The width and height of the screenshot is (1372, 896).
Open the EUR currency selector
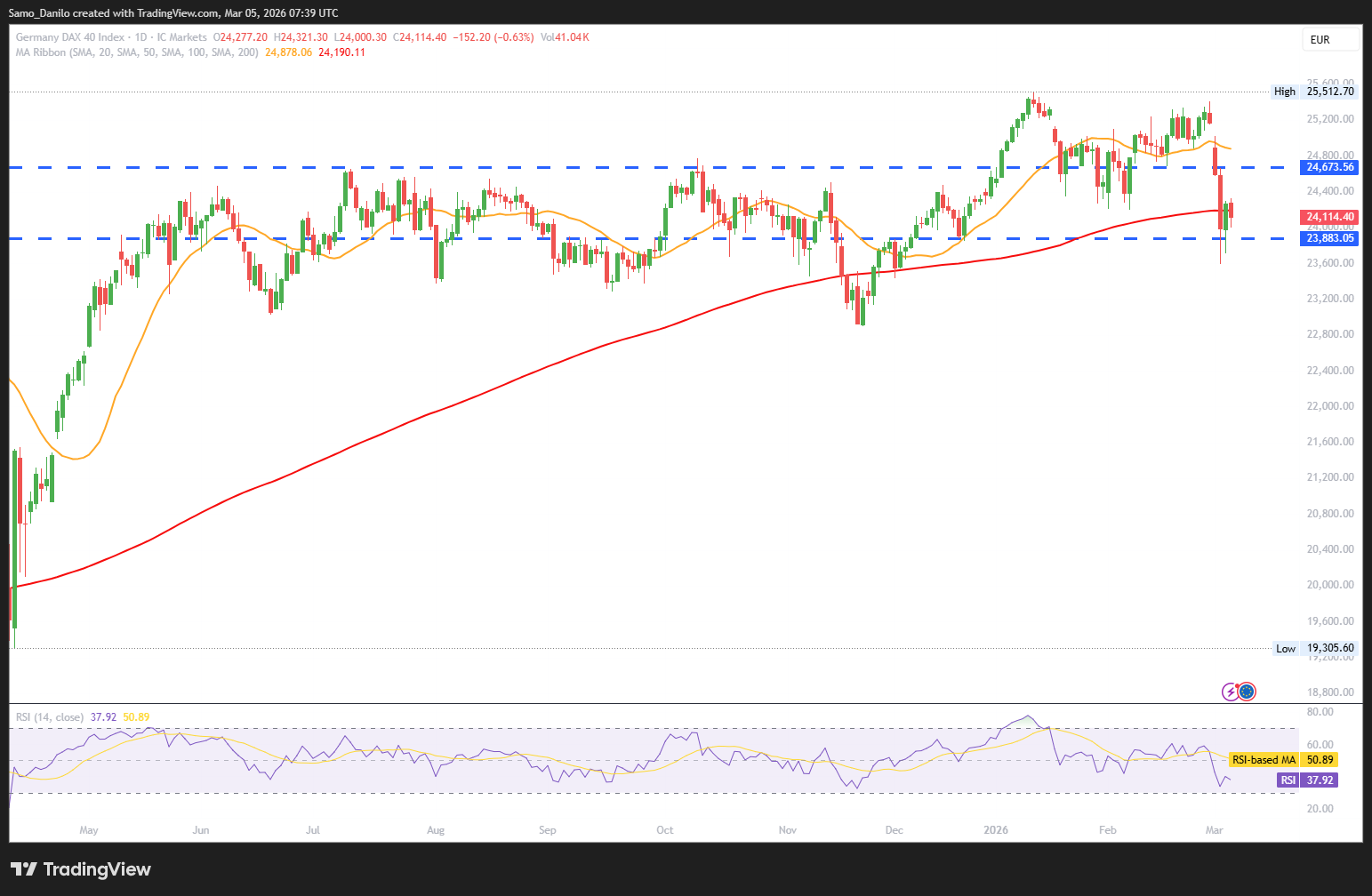[1331, 39]
